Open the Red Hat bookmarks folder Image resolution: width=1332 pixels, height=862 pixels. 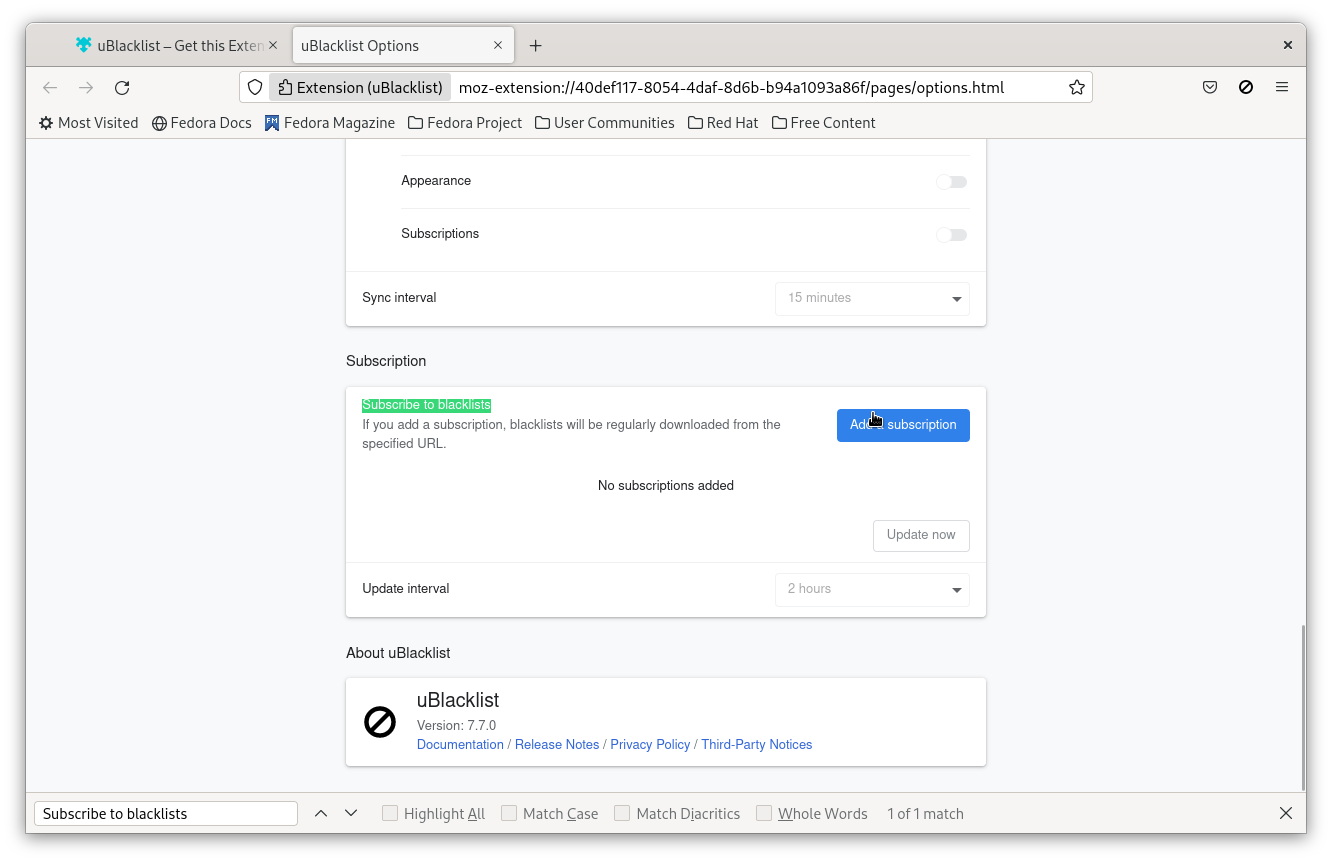click(x=723, y=123)
